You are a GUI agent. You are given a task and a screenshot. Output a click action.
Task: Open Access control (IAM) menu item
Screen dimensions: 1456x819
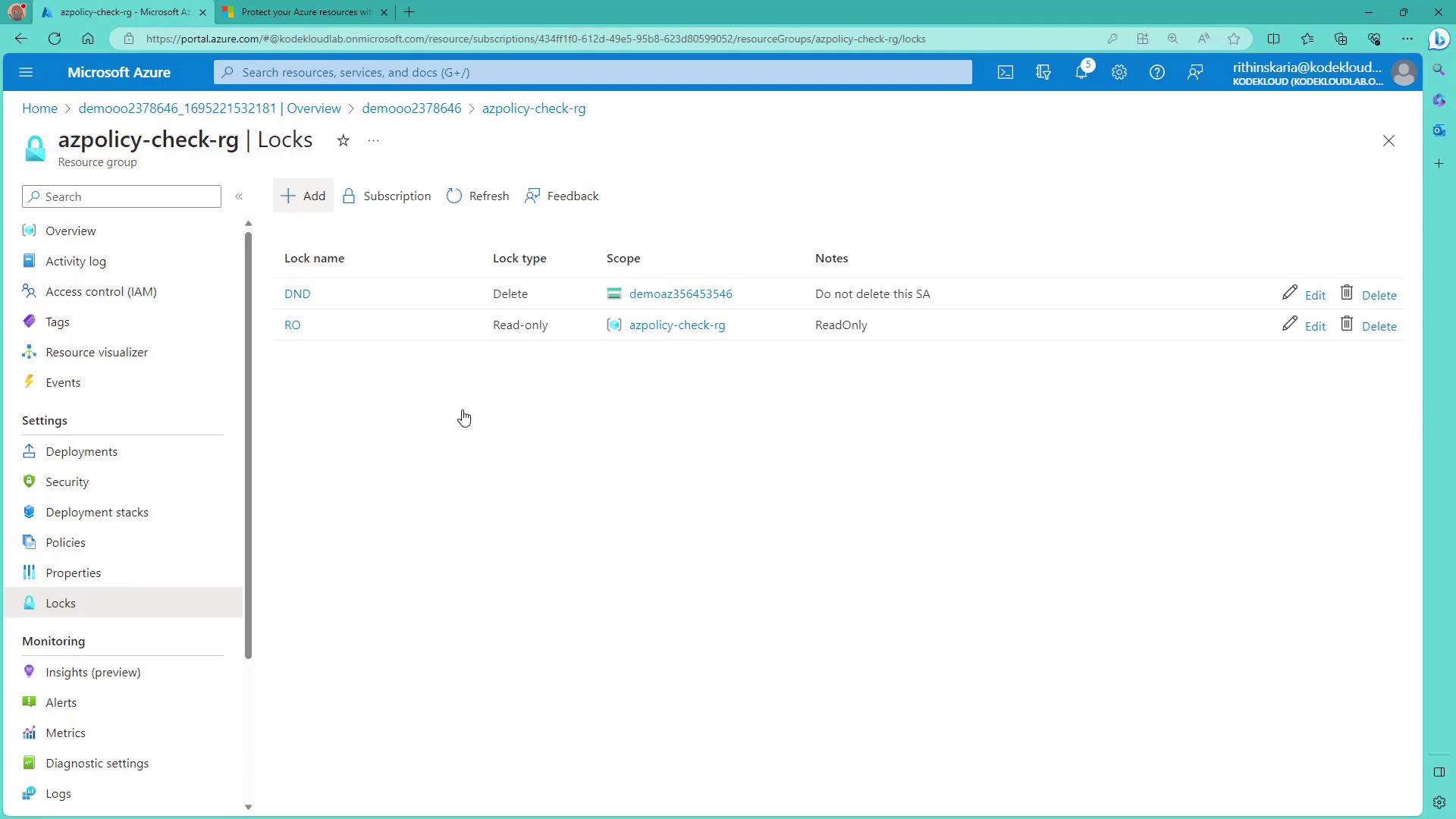pos(101,291)
